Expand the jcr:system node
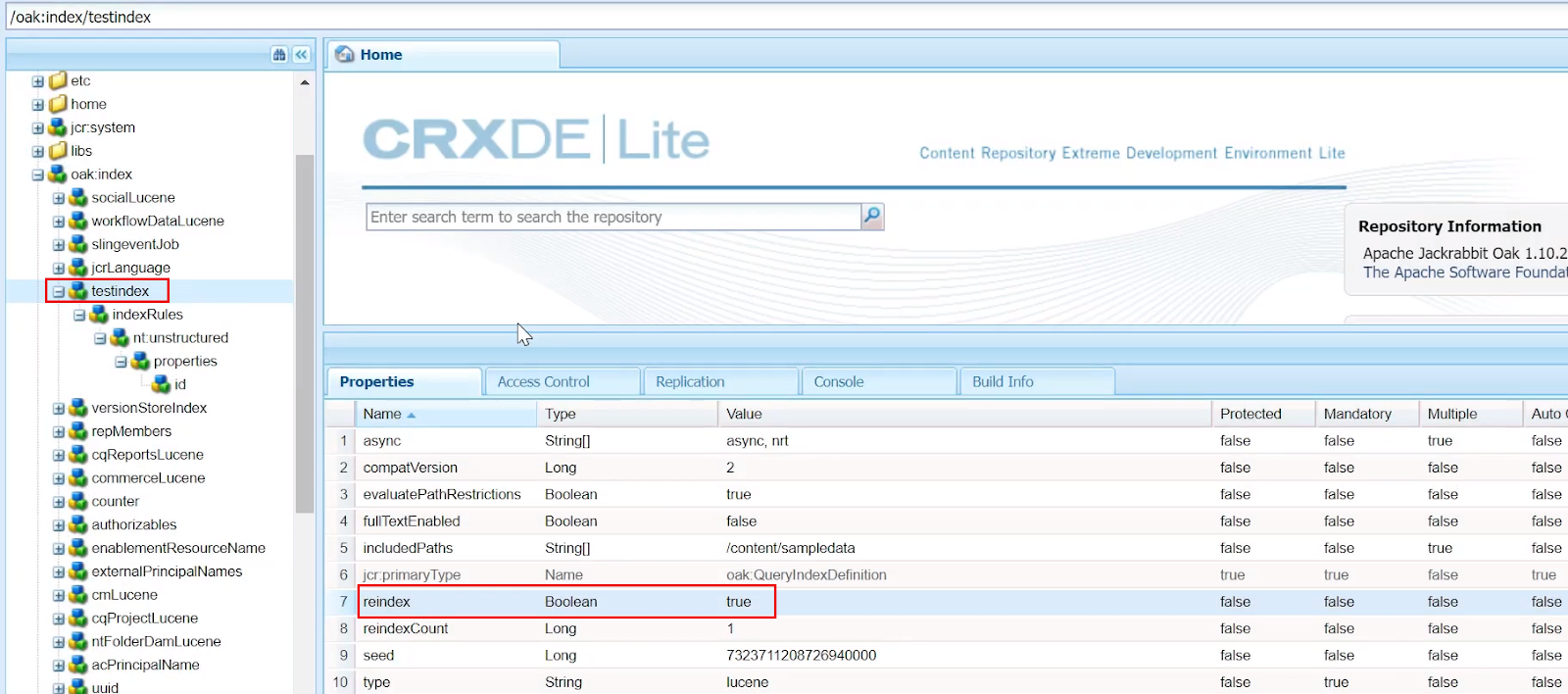The height and width of the screenshot is (694, 1568). (x=37, y=128)
